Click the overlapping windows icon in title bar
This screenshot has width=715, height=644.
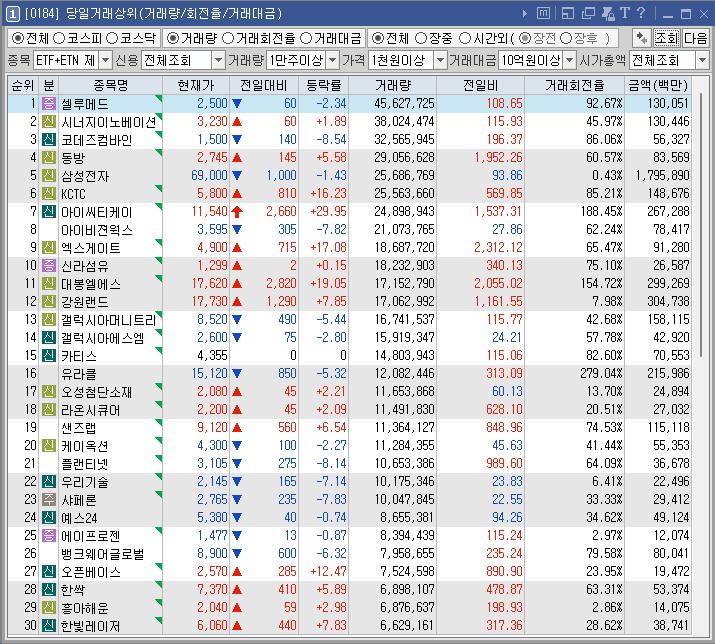pyautogui.click(x=588, y=14)
